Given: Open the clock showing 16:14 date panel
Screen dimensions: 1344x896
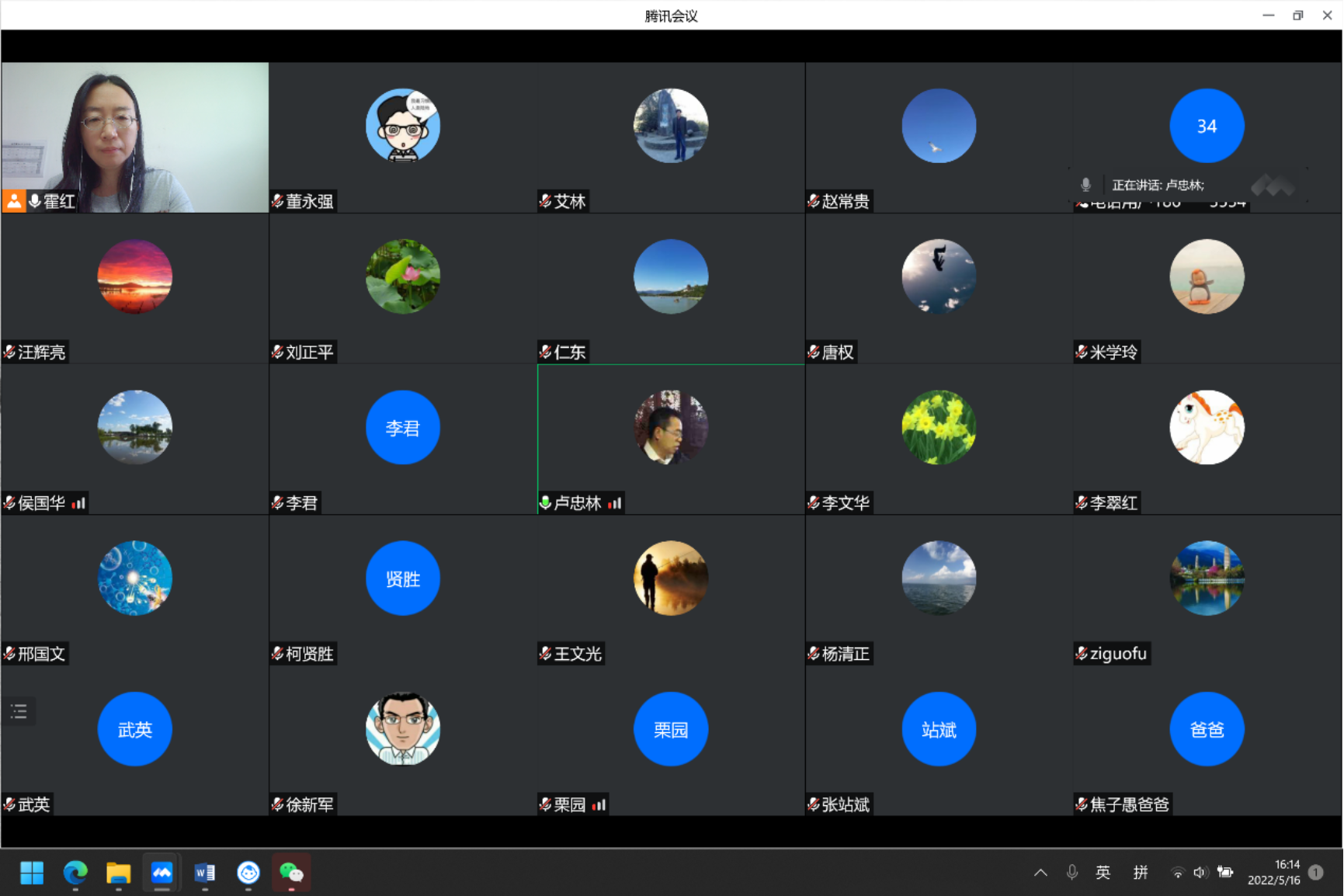Looking at the screenshot, I should click(x=1273, y=873).
